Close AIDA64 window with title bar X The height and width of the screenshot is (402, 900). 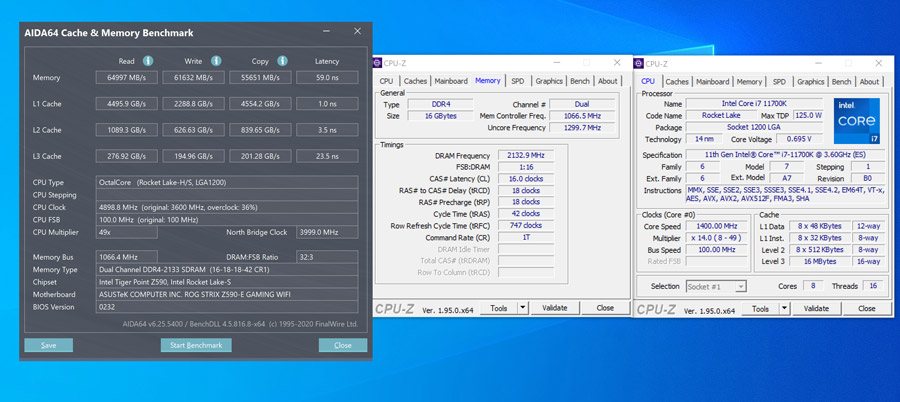[358, 31]
